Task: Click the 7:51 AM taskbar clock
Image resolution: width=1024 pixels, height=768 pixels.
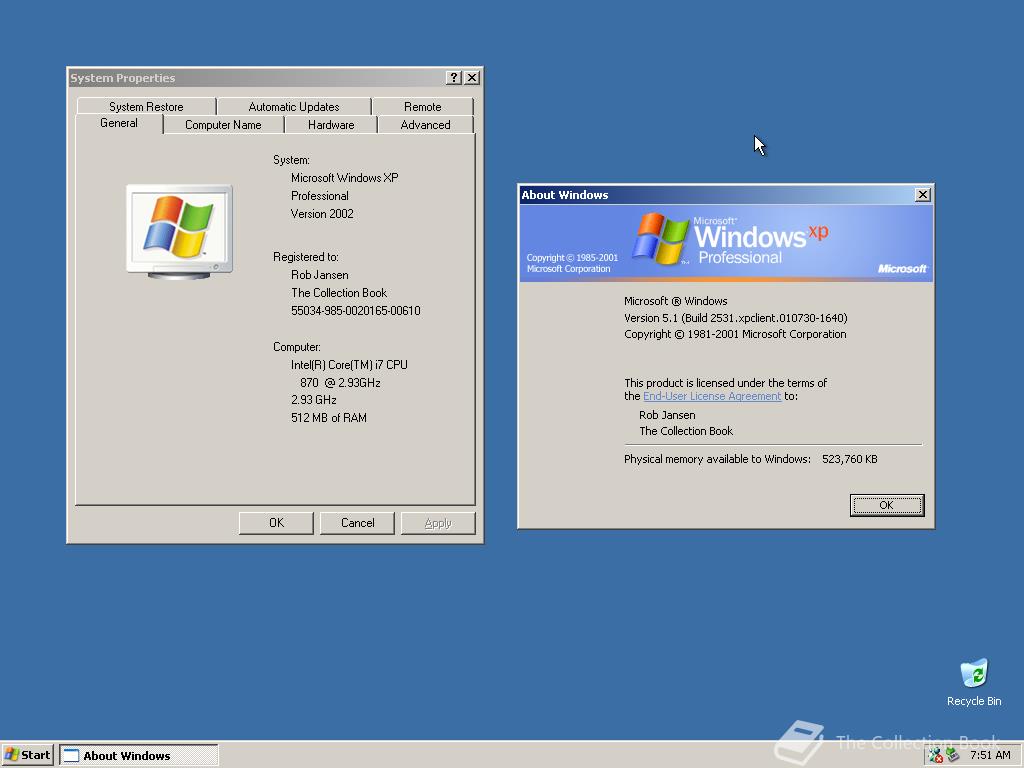Action: (x=990, y=756)
